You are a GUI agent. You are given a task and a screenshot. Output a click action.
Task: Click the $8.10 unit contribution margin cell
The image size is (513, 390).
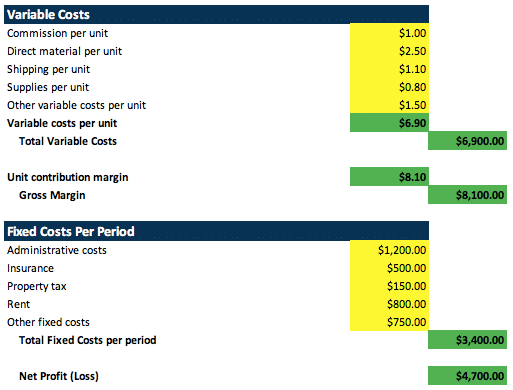pyautogui.click(x=389, y=177)
